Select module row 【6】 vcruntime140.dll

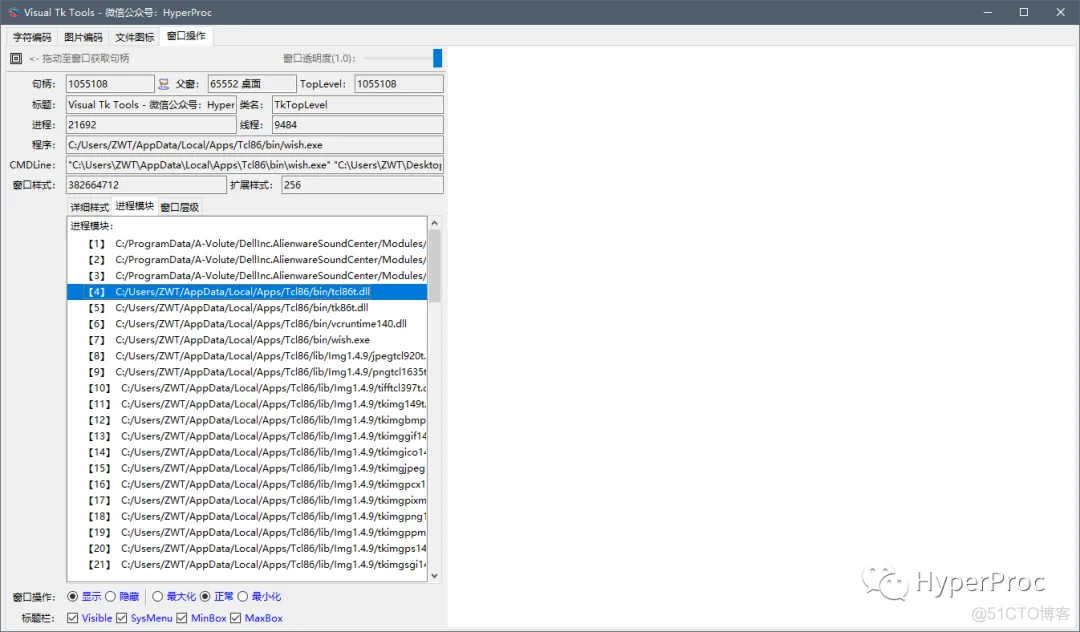[247, 324]
